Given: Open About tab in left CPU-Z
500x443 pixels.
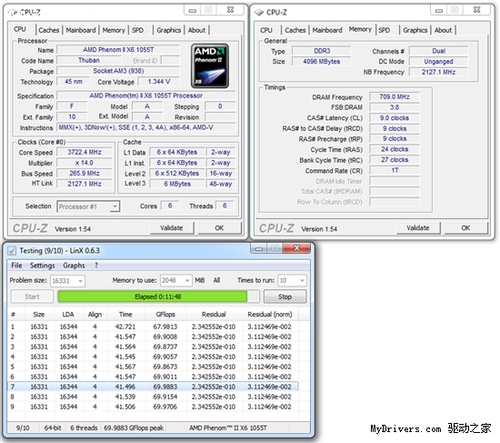Looking at the screenshot, I should [197, 30].
